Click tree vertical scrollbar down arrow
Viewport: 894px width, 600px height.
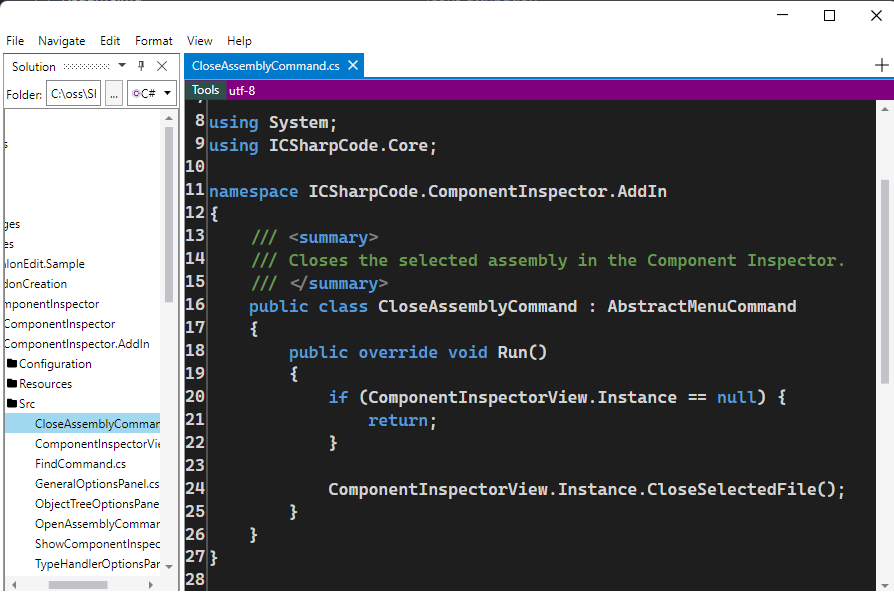point(169,567)
